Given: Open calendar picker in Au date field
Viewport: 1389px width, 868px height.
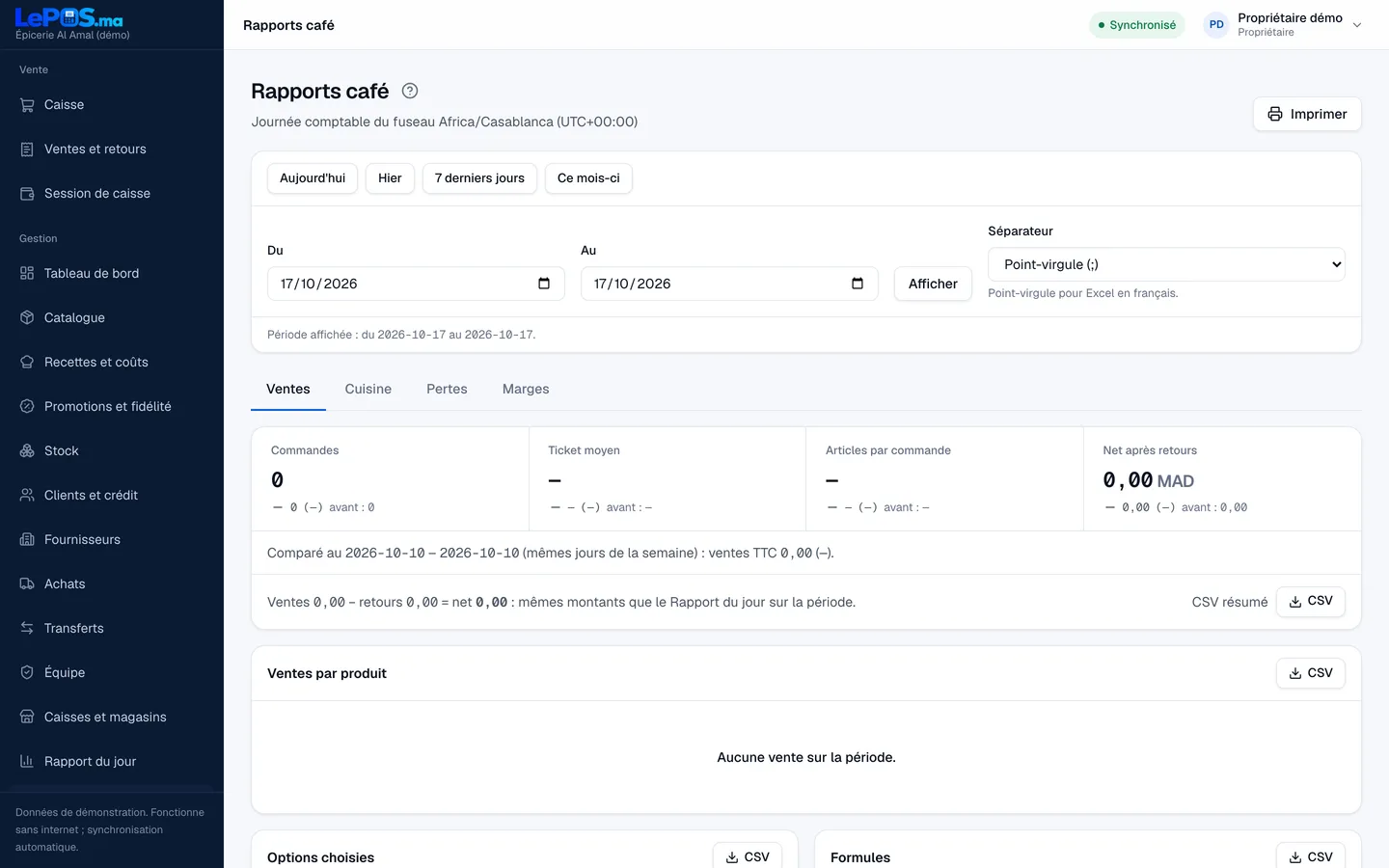Looking at the screenshot, I should click(x=858, y=284).
